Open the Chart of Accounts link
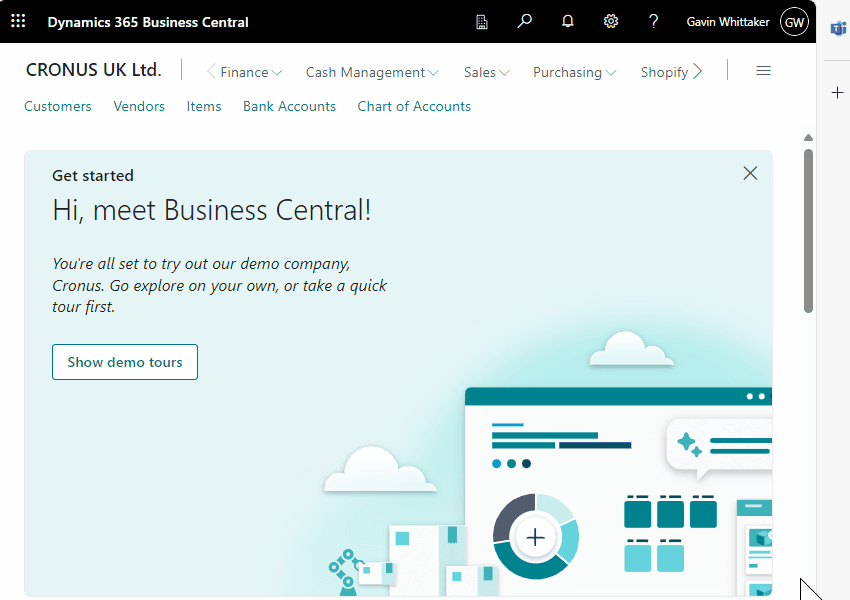850x600 pixels. pos(414,106)
